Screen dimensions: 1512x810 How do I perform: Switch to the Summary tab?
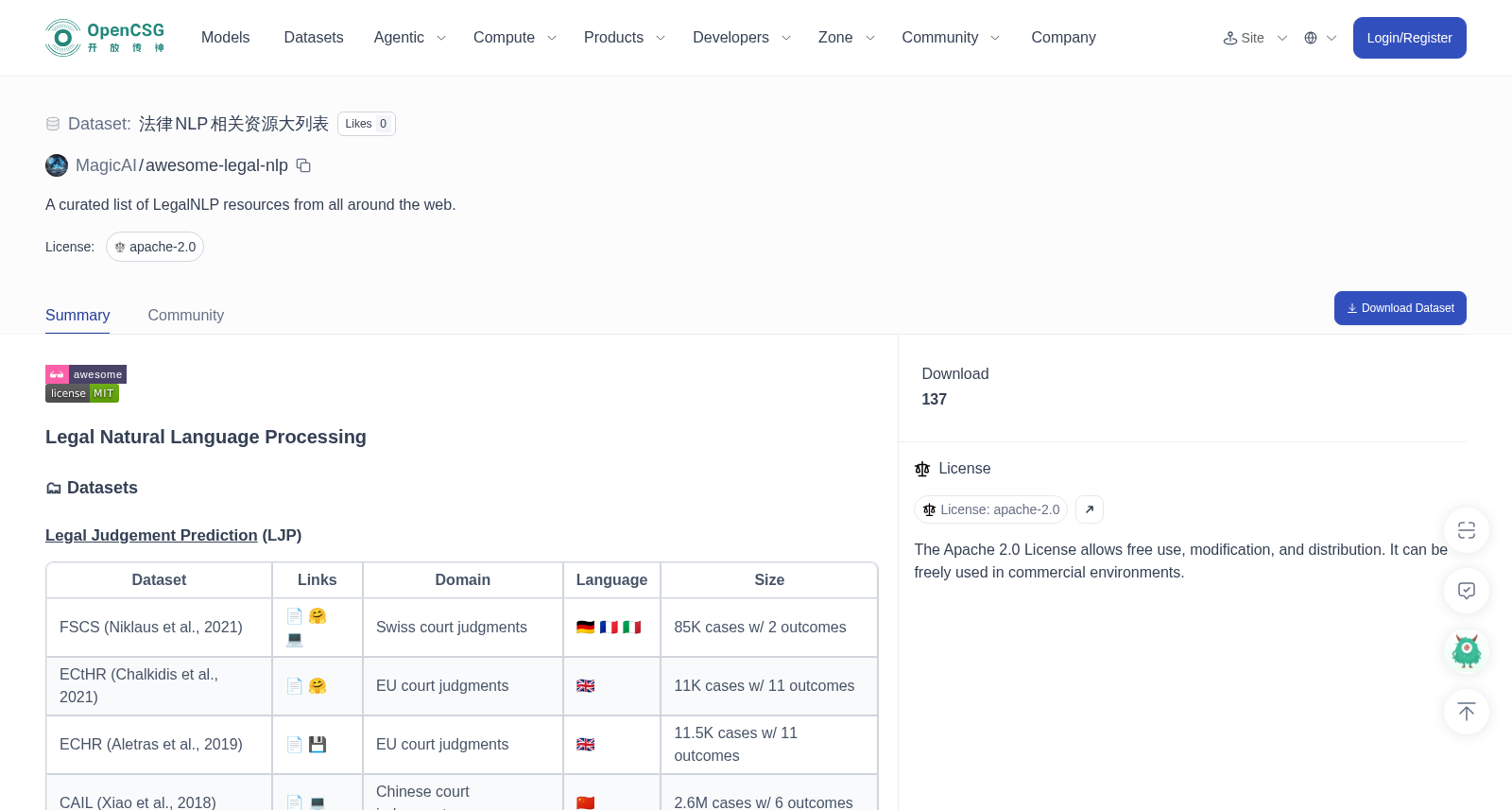(x=77, y=316)
